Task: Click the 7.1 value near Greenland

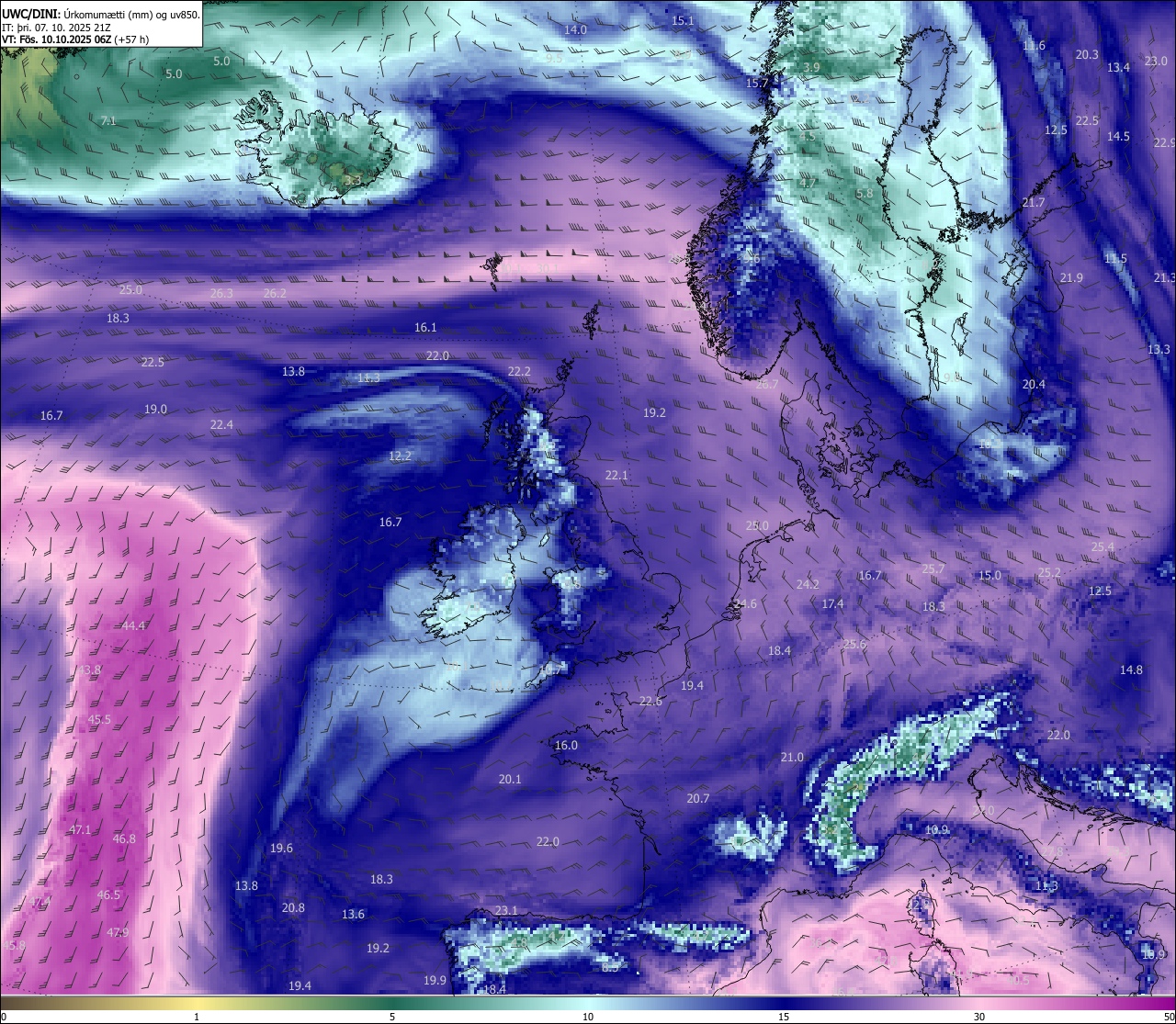Action: pyautogui.click(x=108, y=120)
